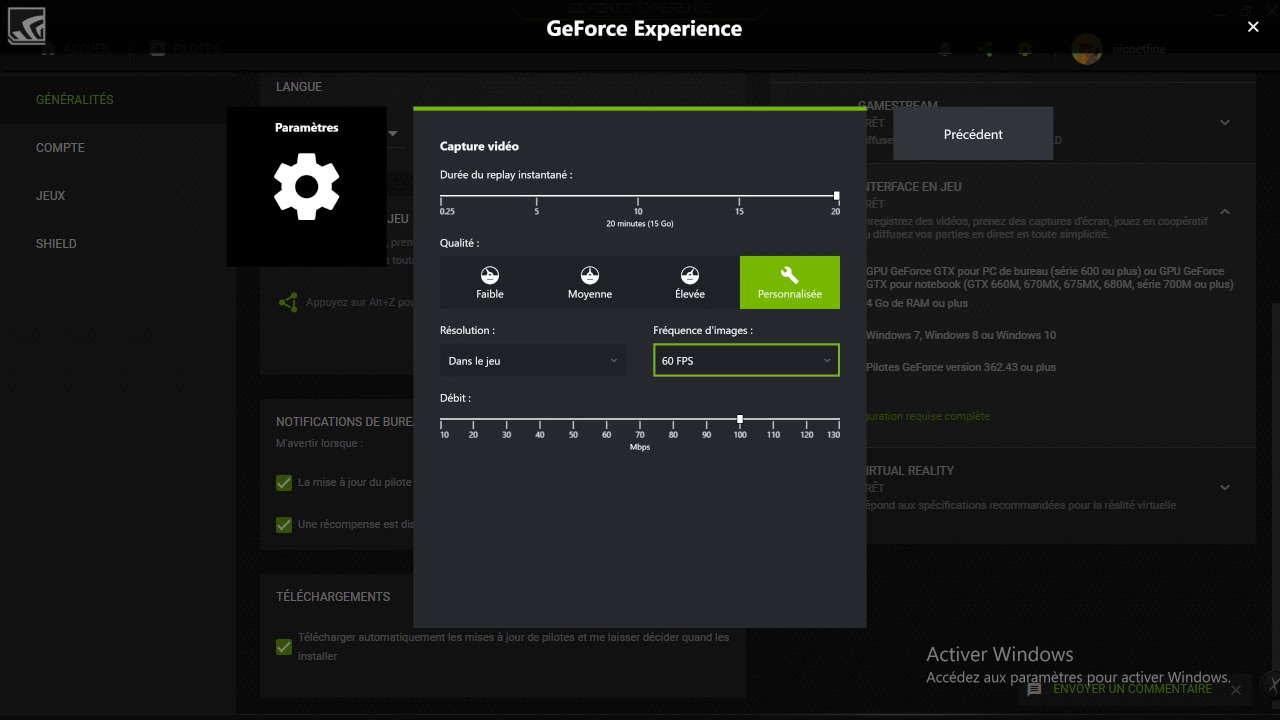Click 50 Mbps on the Débit slider
1280x720 pixels.
point(573,420)
